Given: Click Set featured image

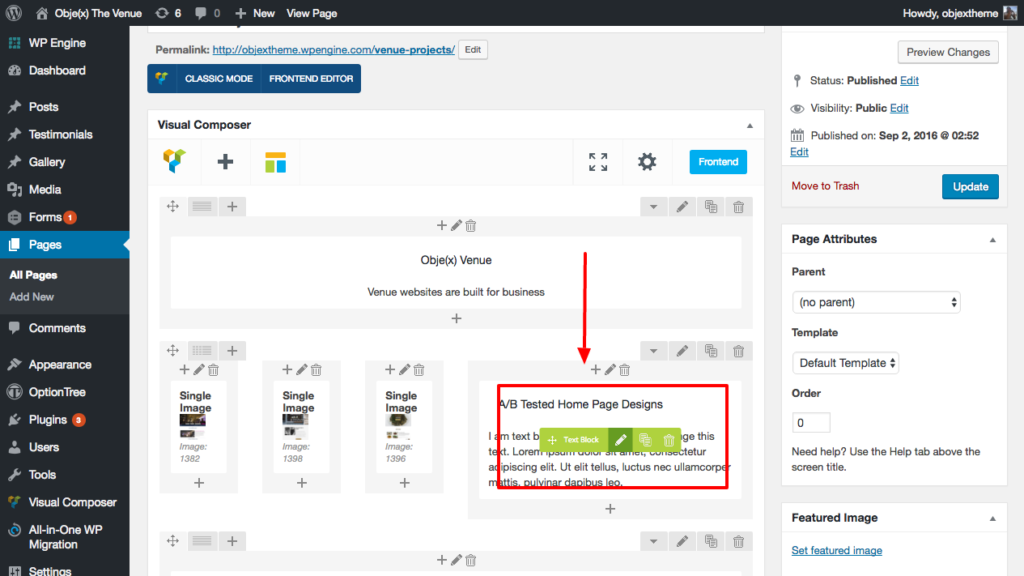Looking at the screenshot, I should (837, 551).
